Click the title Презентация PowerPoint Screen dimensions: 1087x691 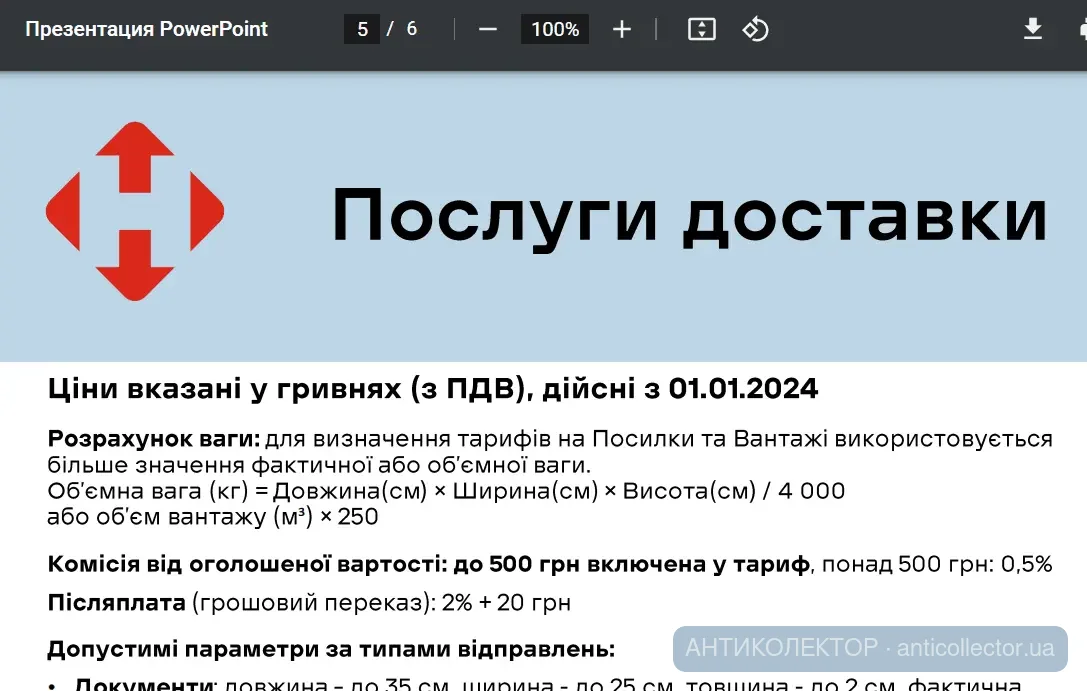(x=146, y=28)
